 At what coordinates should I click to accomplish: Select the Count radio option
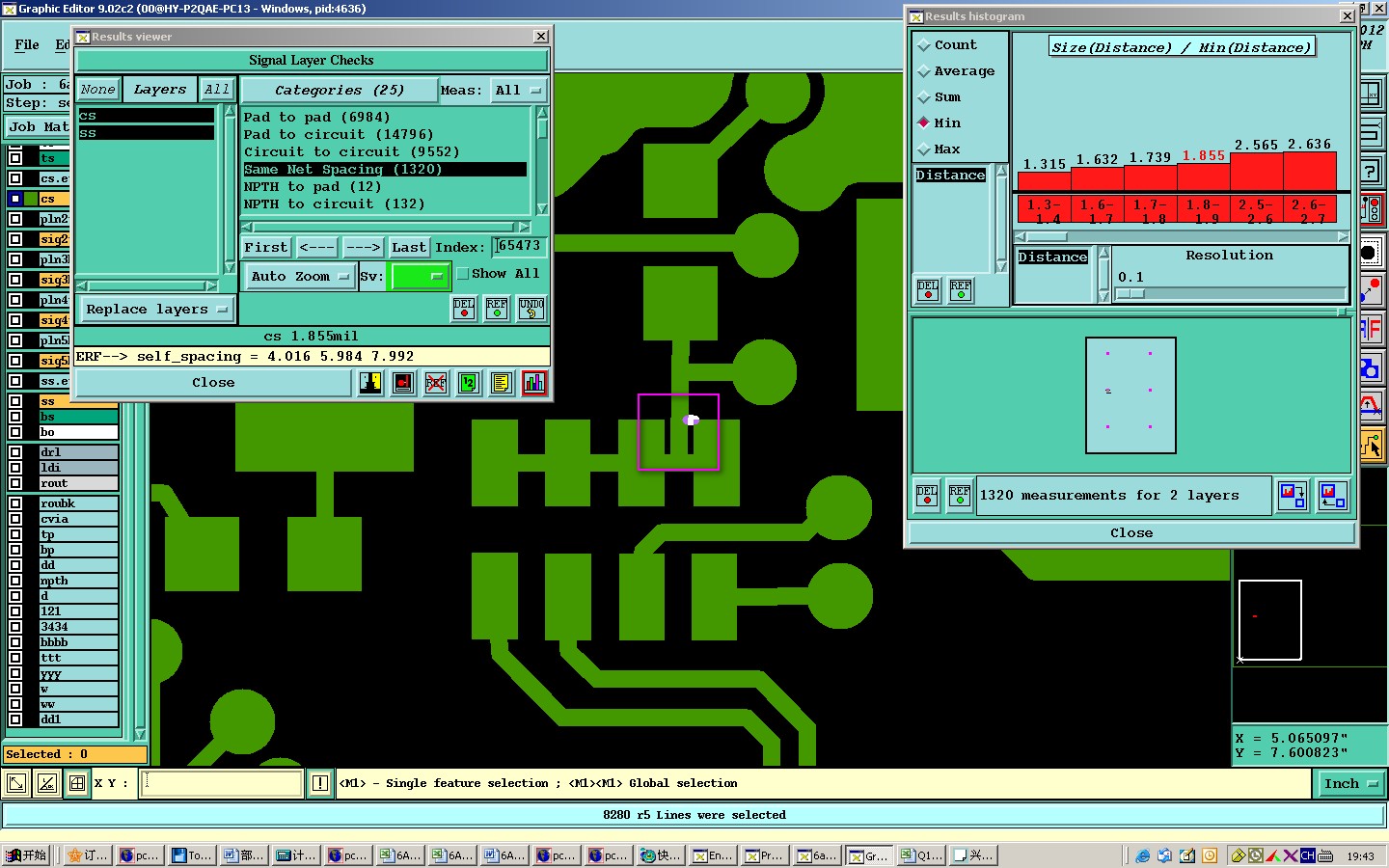tap(947, 45)
